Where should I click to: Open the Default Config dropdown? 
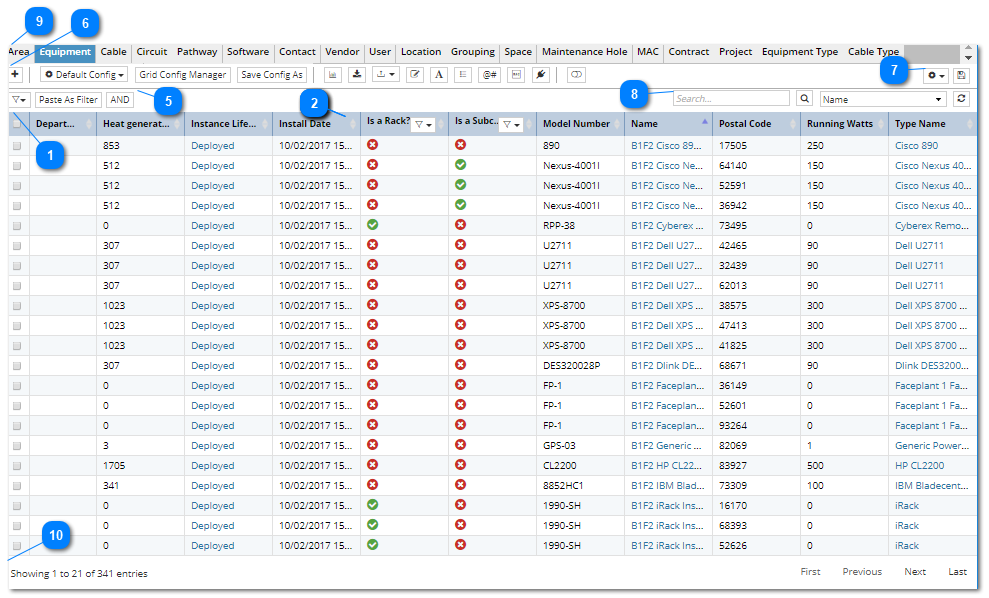(84, 74)
